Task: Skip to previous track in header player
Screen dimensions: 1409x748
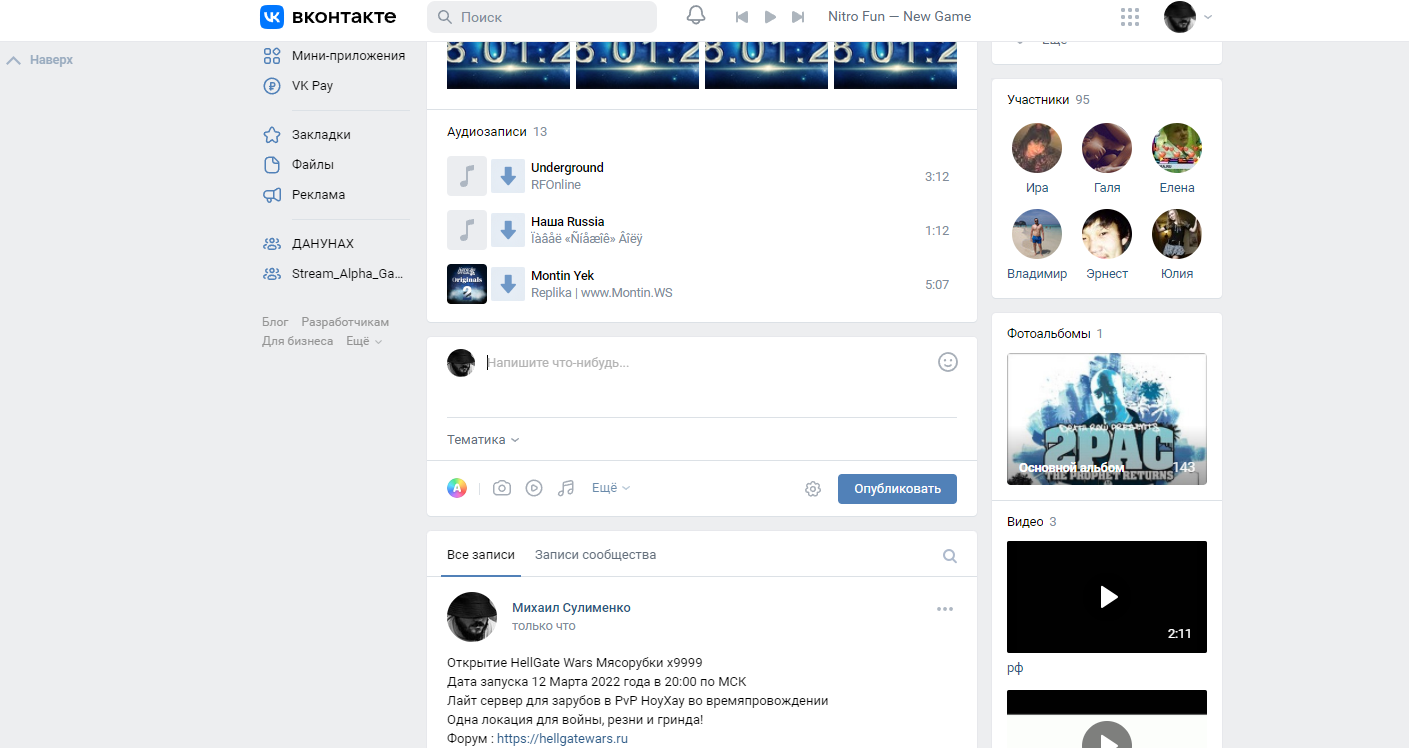Action: tap(742, 17)
